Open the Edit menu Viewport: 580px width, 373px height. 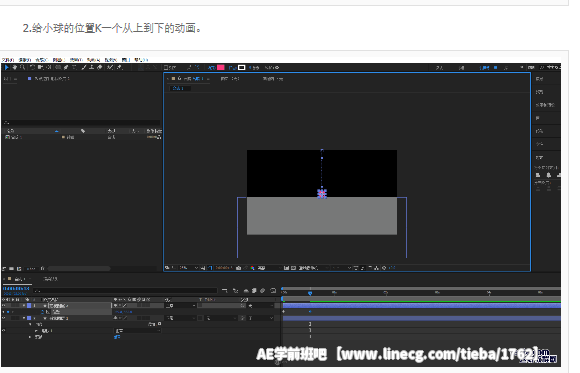pos(25,60)
